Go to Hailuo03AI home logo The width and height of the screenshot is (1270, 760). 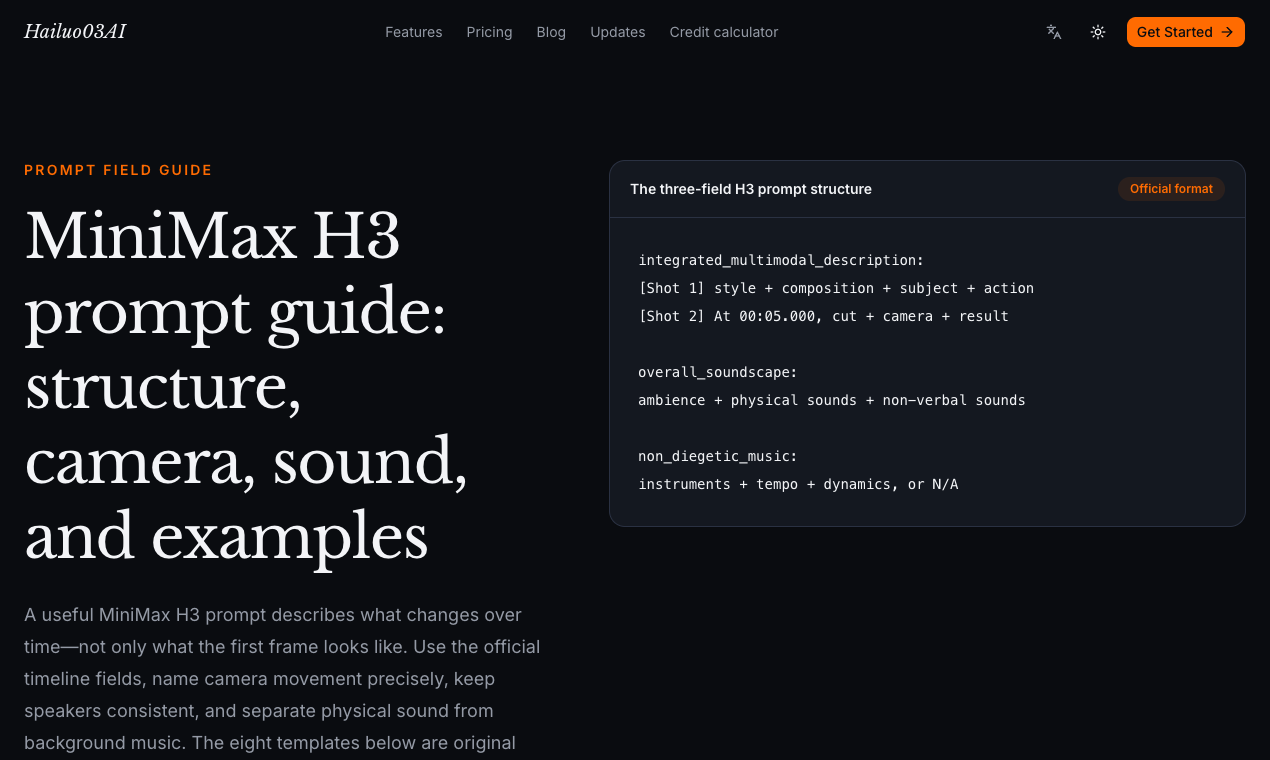(75, 32)
